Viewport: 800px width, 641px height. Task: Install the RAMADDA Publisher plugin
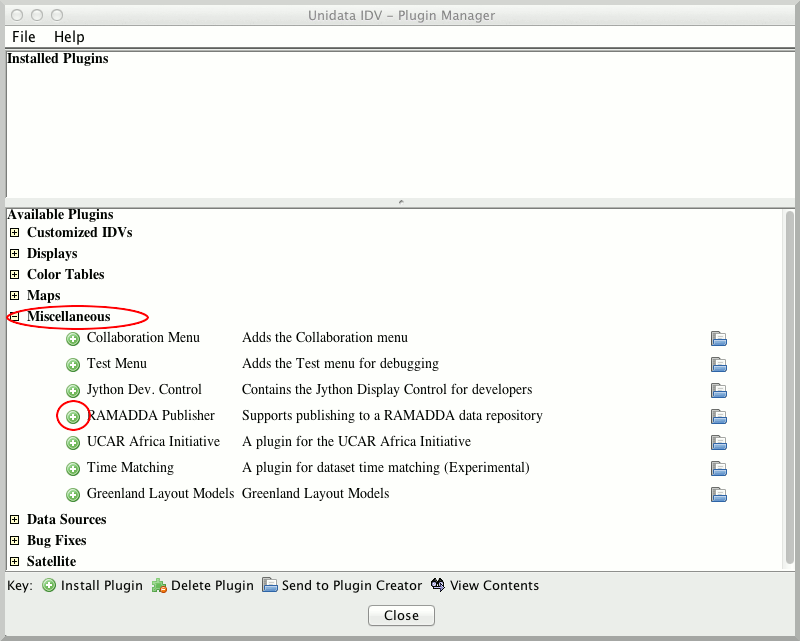[73, 416]
